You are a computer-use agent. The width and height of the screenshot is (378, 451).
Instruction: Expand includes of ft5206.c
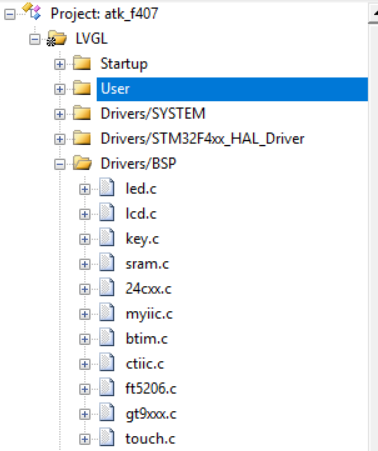(85, 389)
